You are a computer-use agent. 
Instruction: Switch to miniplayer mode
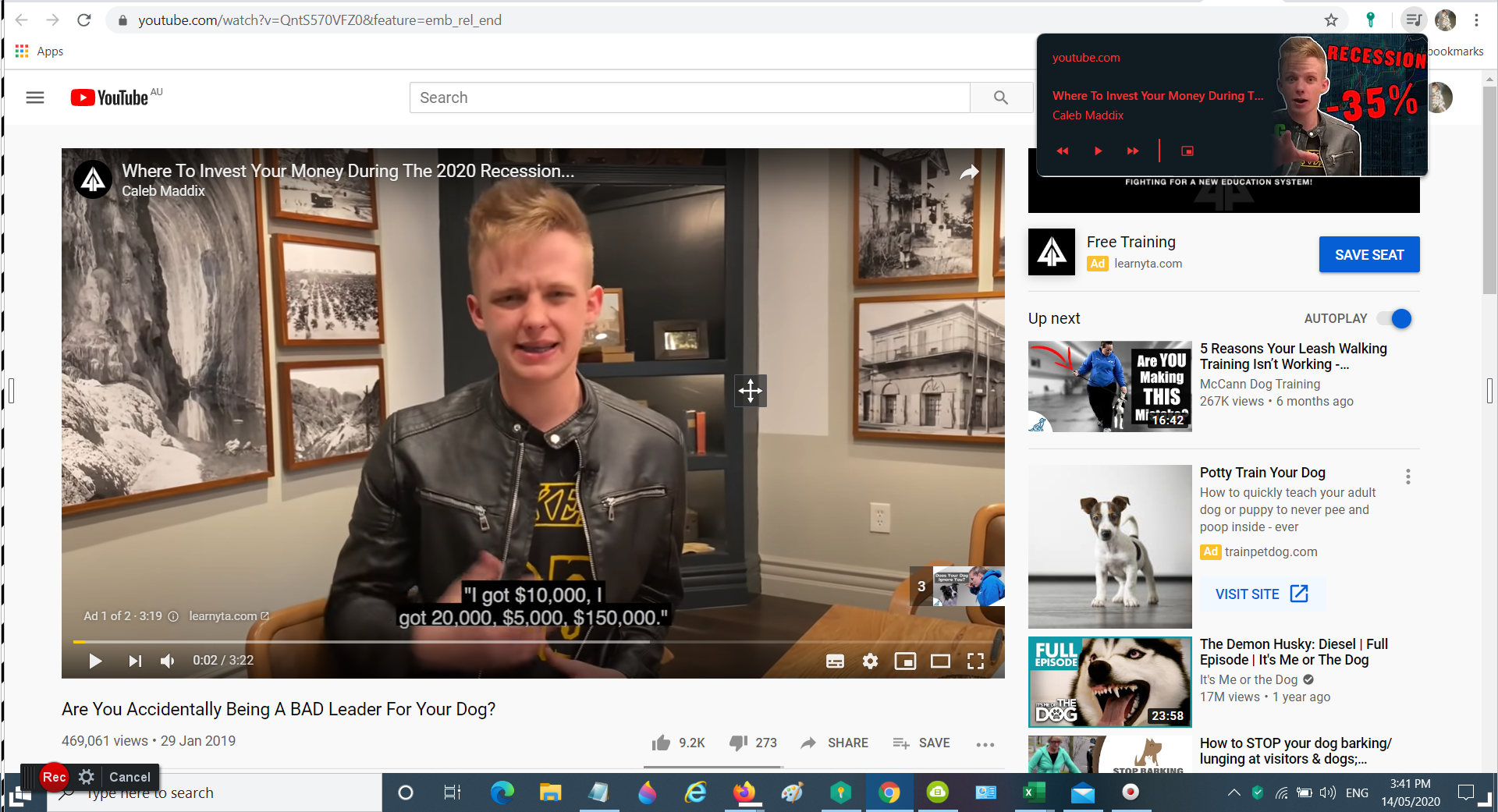(905, 661)
